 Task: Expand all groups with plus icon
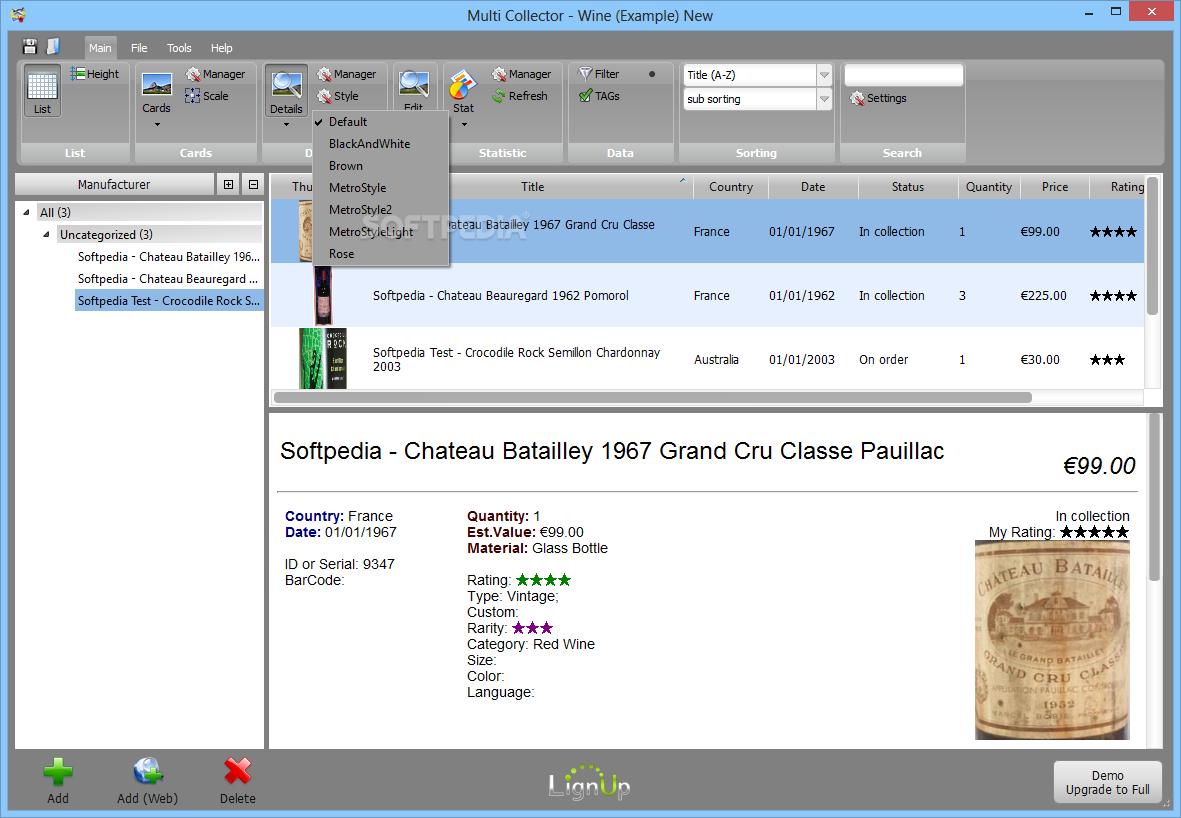pos(228,185)
